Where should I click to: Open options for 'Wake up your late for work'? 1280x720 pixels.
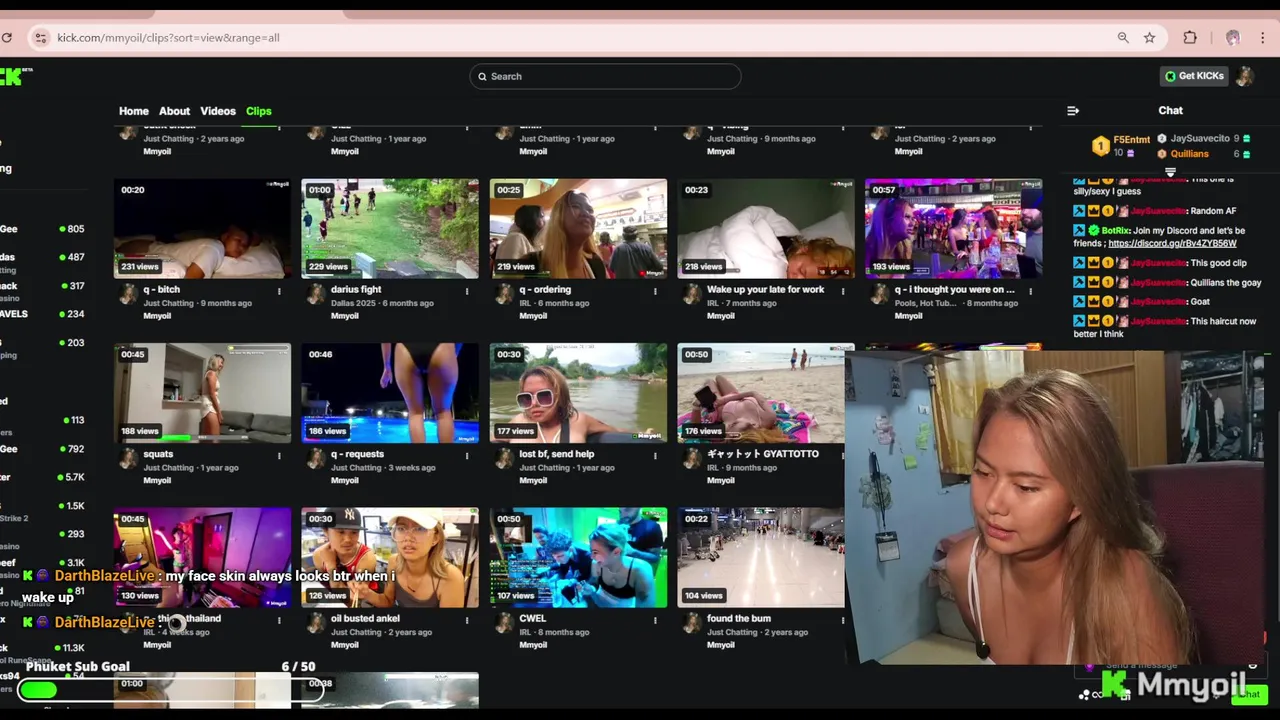843,291
